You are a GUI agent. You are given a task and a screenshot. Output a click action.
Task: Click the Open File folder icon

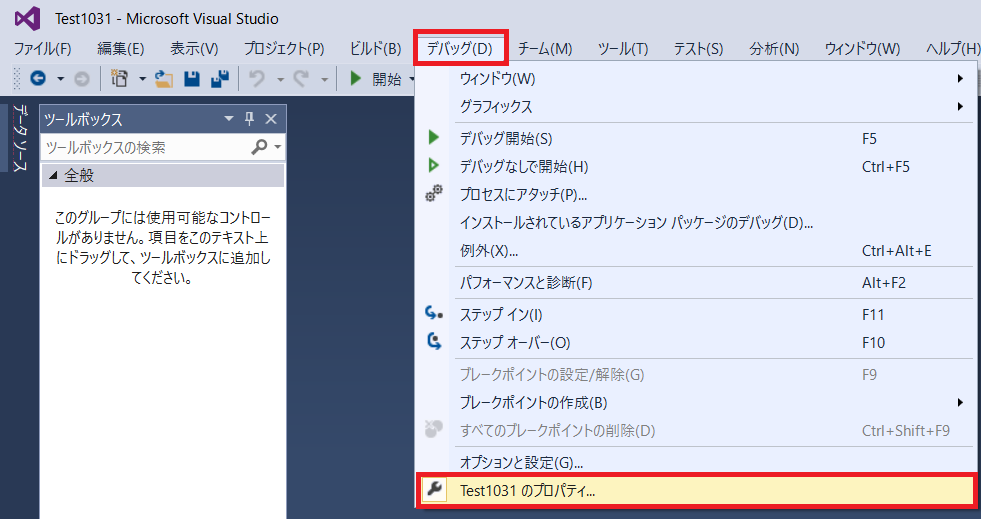click(164, 79)
